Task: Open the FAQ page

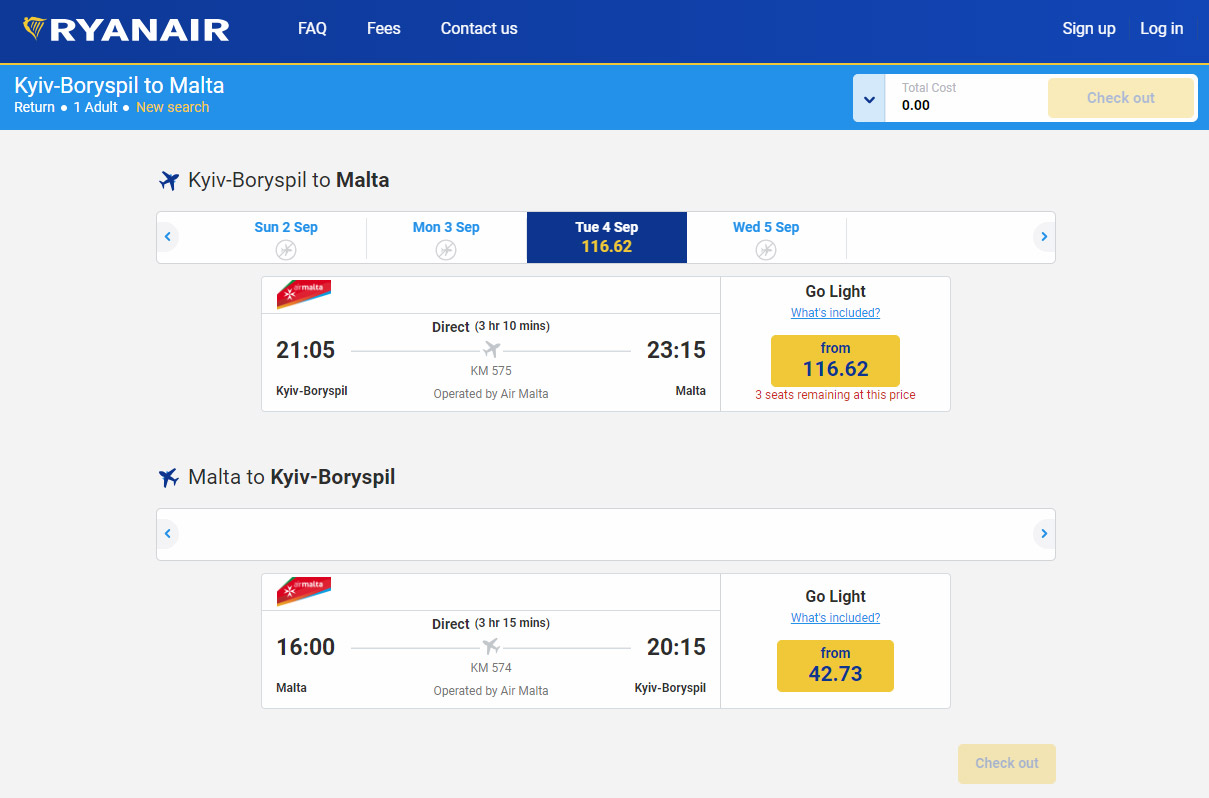Action: tap(312, 29)
